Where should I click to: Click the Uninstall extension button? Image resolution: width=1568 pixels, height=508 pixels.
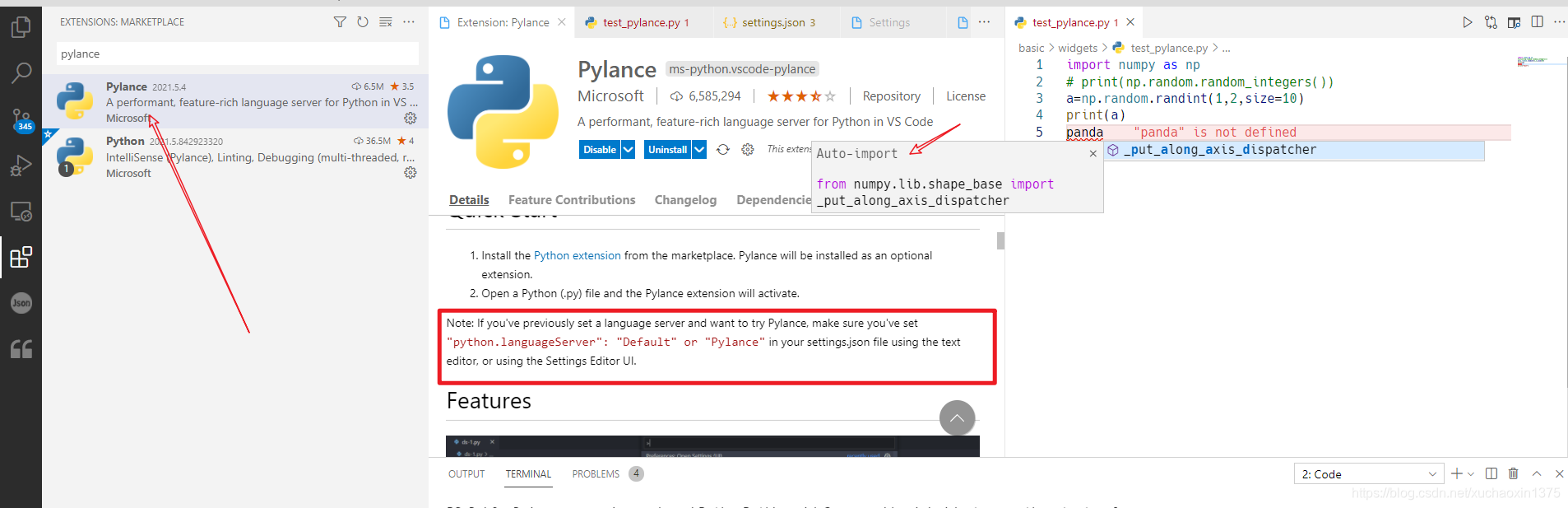tap(667, 150)
